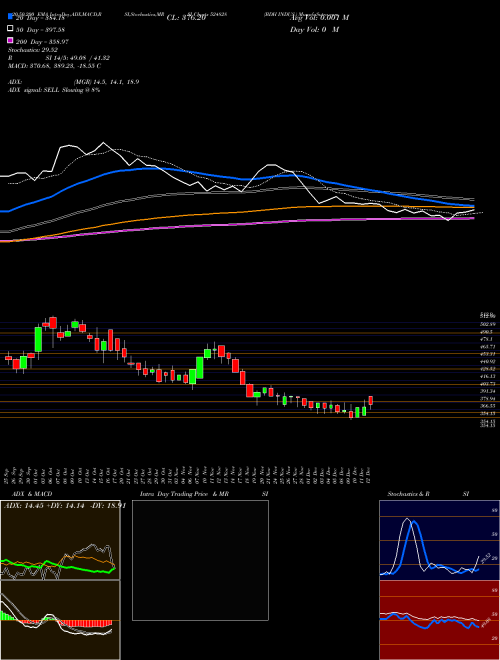Click the ADX indicator chart panel

(60, 540)
